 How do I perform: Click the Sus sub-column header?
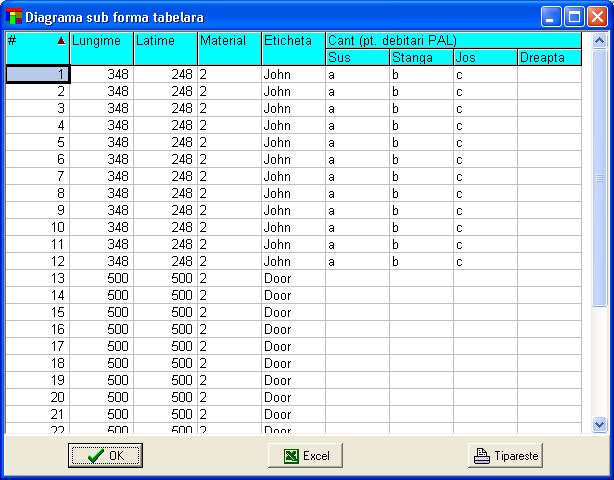click(x=357, y=58)
